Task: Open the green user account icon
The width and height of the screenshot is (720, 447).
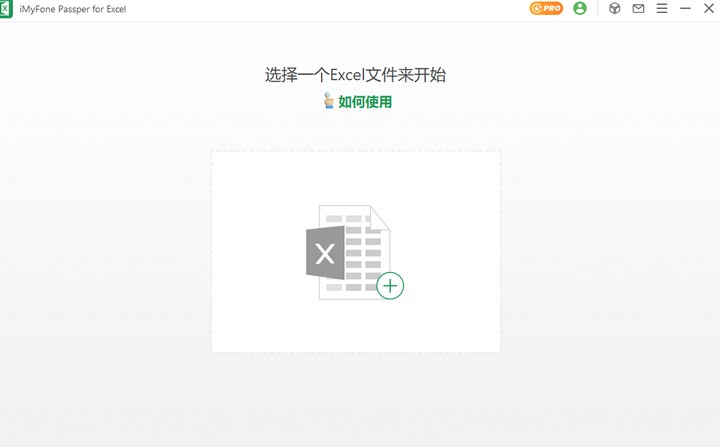Action: tap(580, 8)
